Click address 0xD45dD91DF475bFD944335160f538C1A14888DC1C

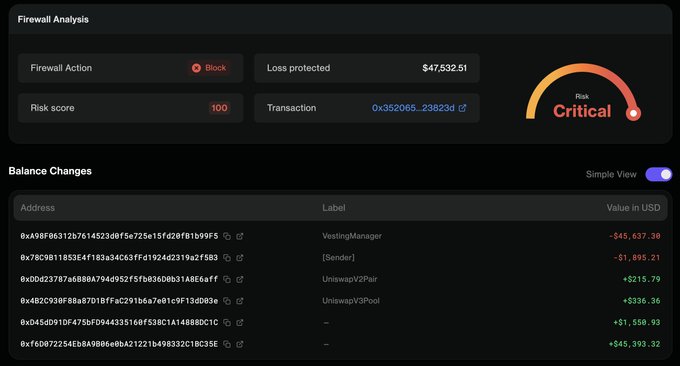(x=119, y=322)
